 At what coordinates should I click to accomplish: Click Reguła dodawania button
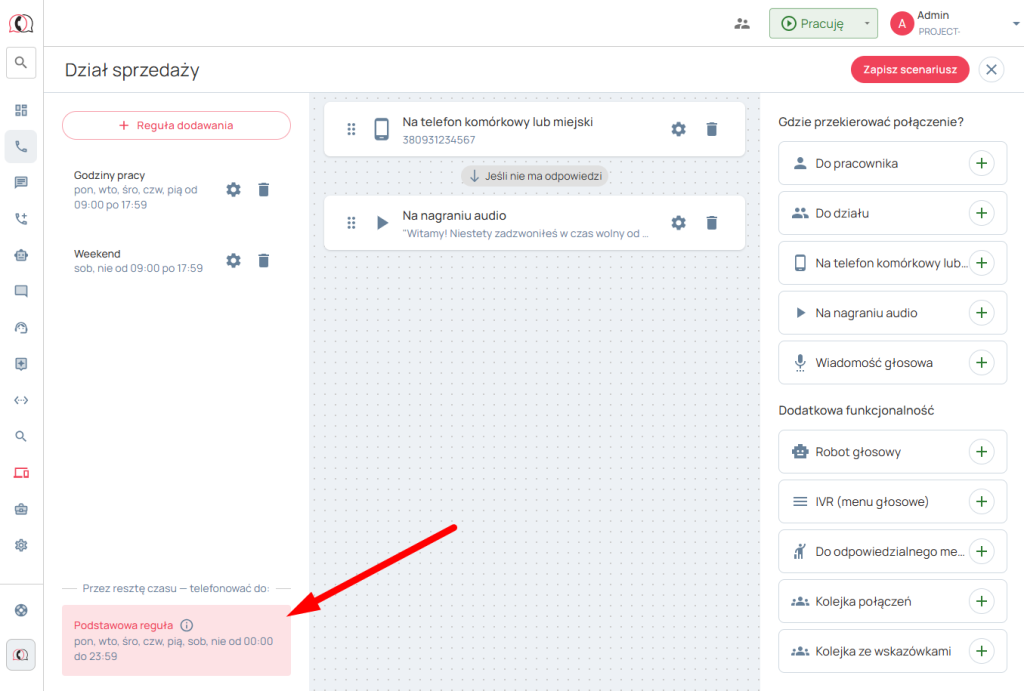click(176, 125)
